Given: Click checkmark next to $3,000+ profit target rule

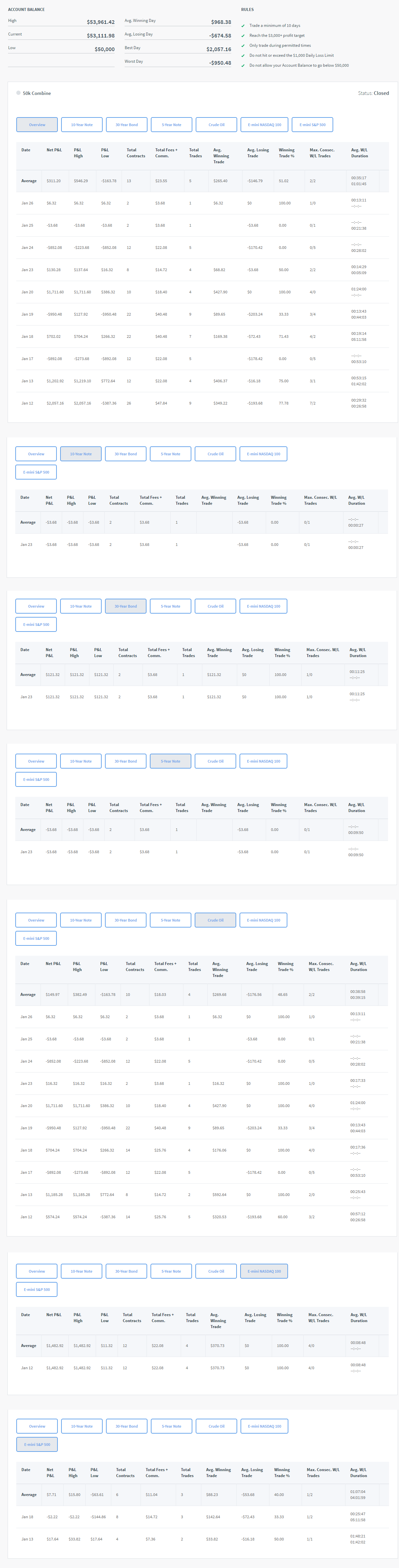Looking at the screenshot, I should coord(243,35).
